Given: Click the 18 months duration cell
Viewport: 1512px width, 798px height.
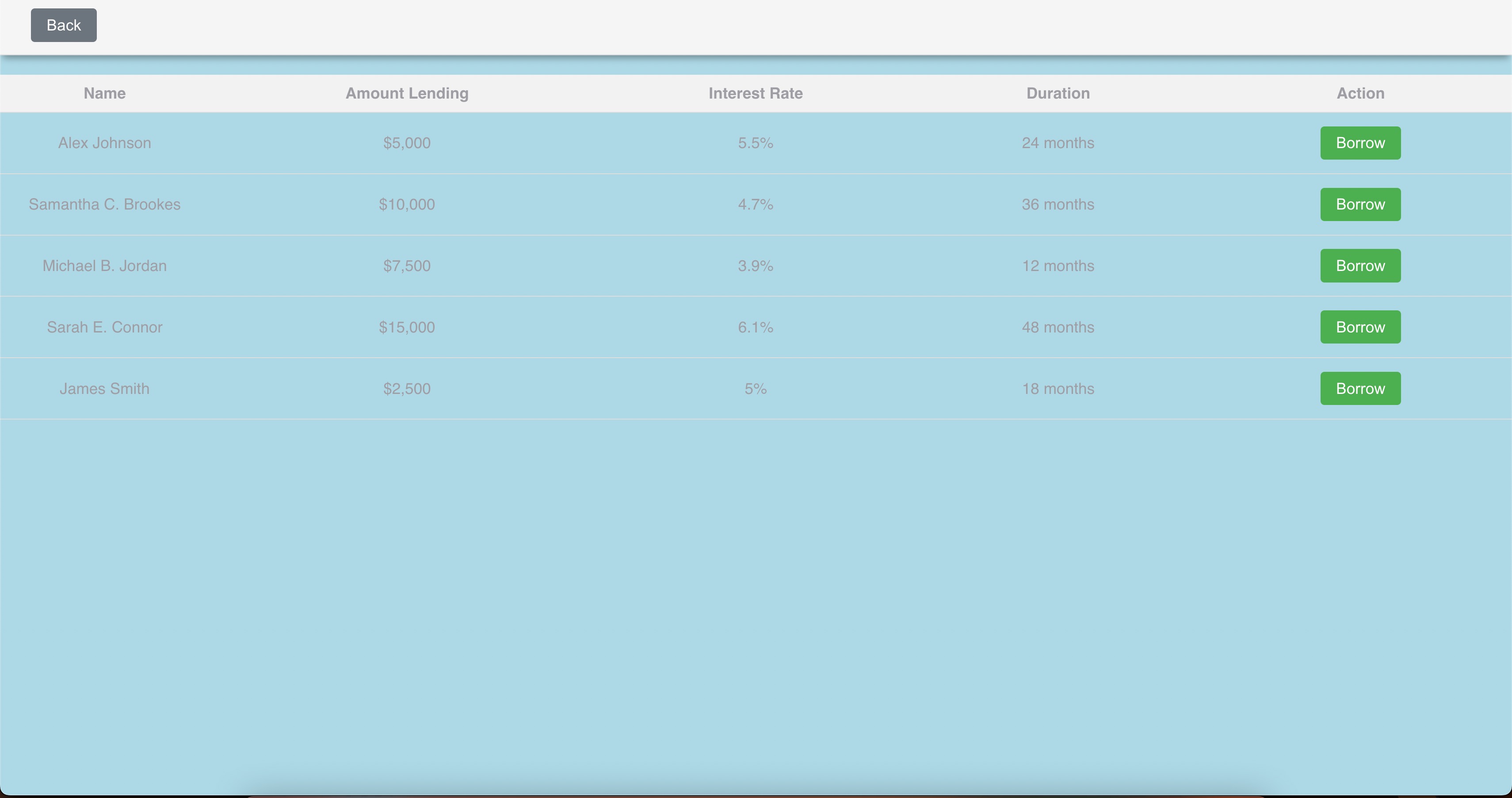Looking at the screenshot, I should pyautogui.click(x=1058, y=389).
